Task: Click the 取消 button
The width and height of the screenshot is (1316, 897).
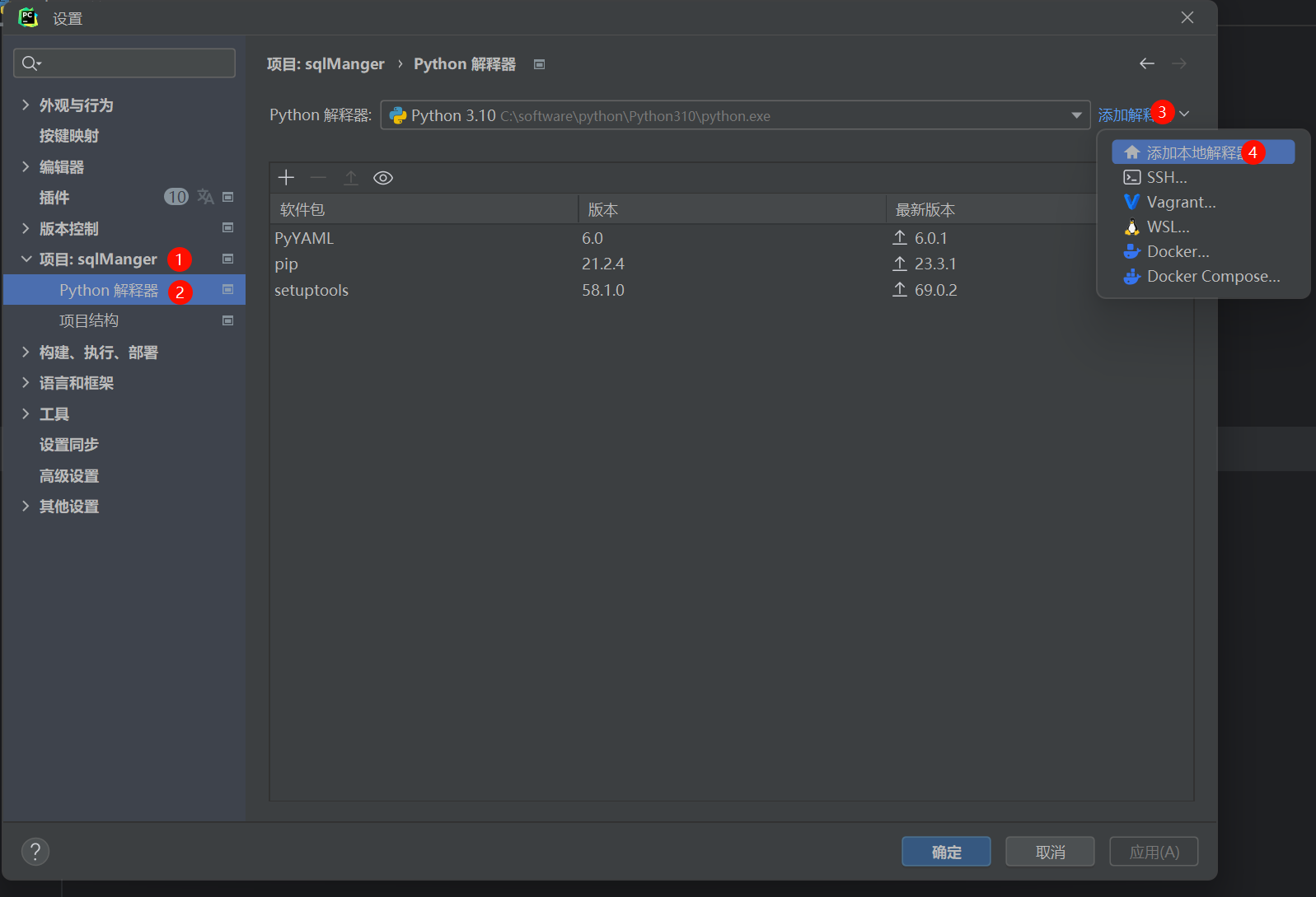Action: (1050, 852)
